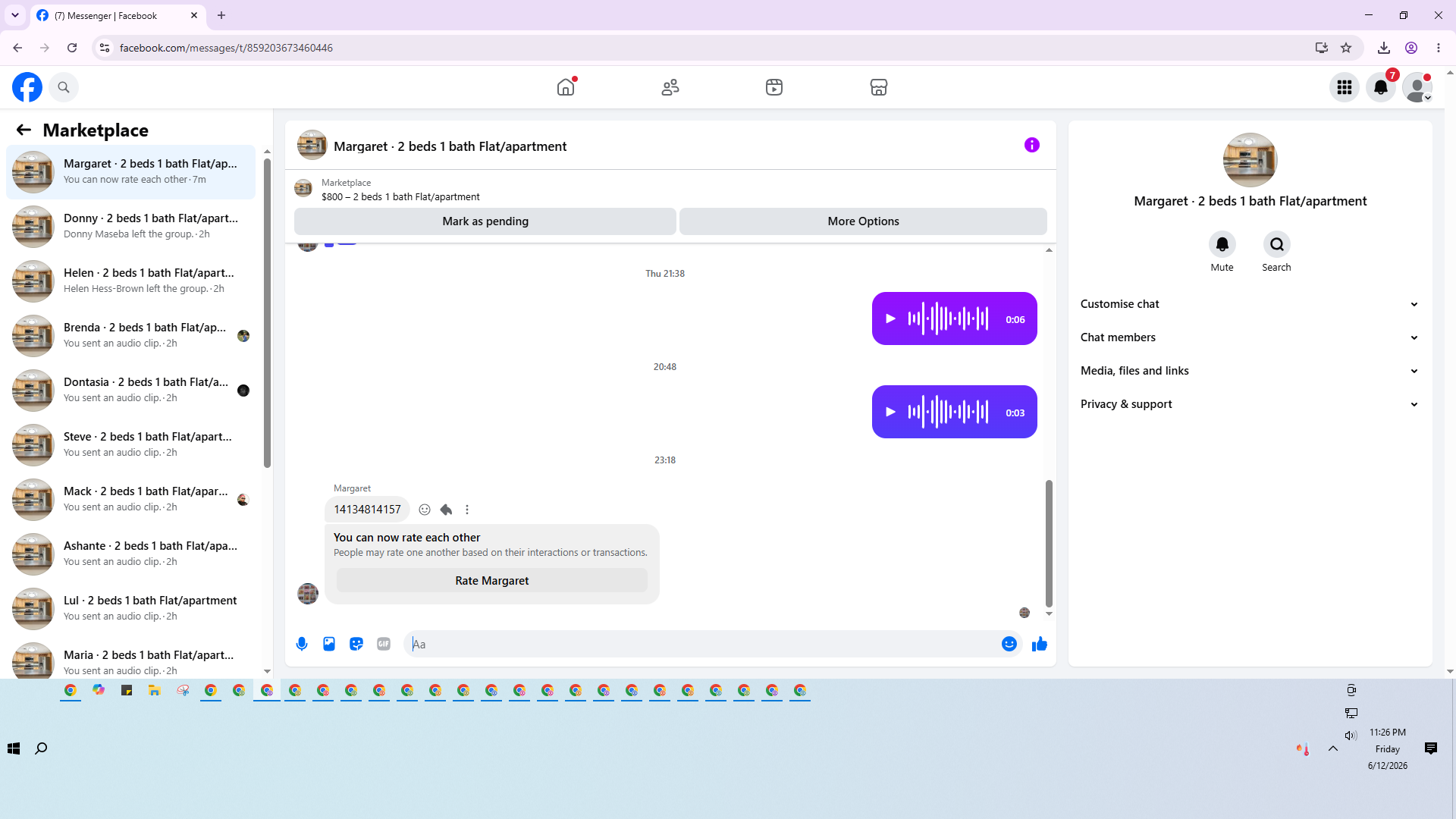
Task: Open the Chrome tab search dropdown
Action: coord(15,15)
